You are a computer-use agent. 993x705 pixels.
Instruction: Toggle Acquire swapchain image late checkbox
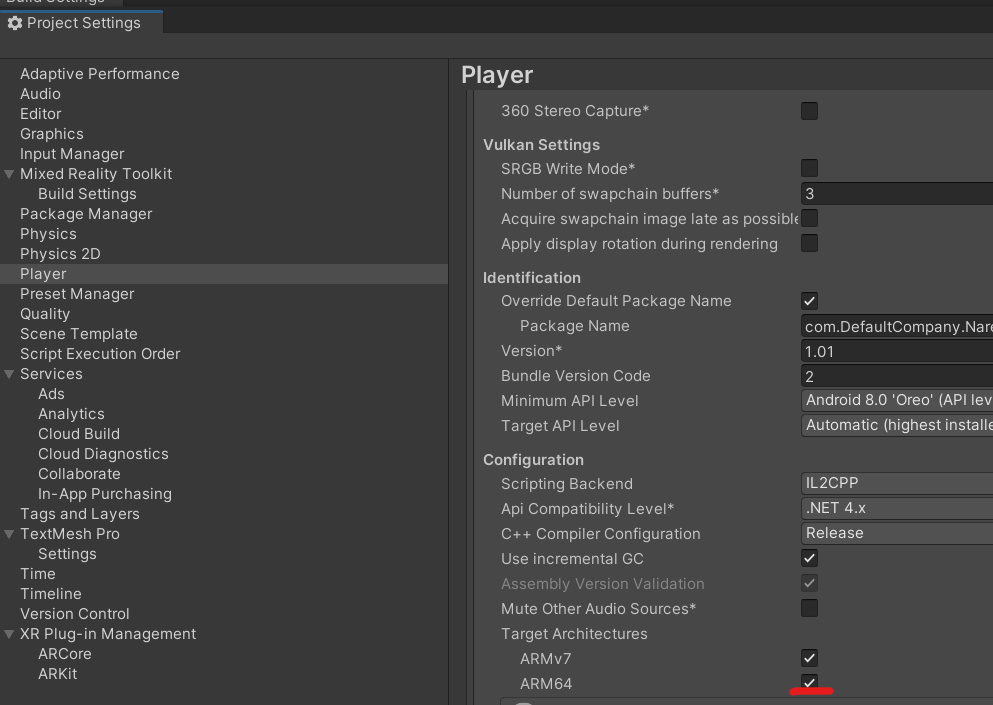[809, 219]
